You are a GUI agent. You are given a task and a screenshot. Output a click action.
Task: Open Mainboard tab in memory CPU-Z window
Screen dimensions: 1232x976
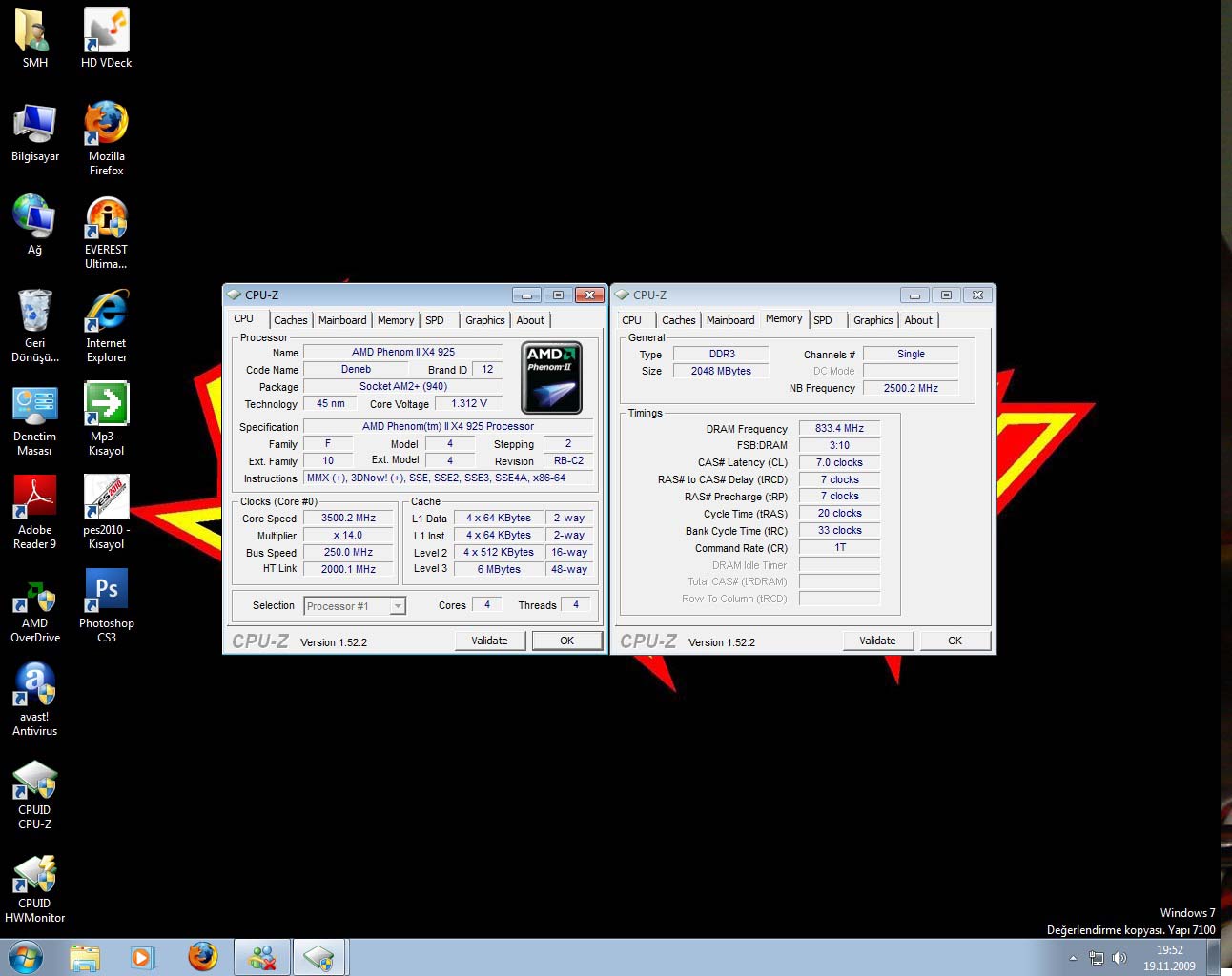[x=730, y=320]
